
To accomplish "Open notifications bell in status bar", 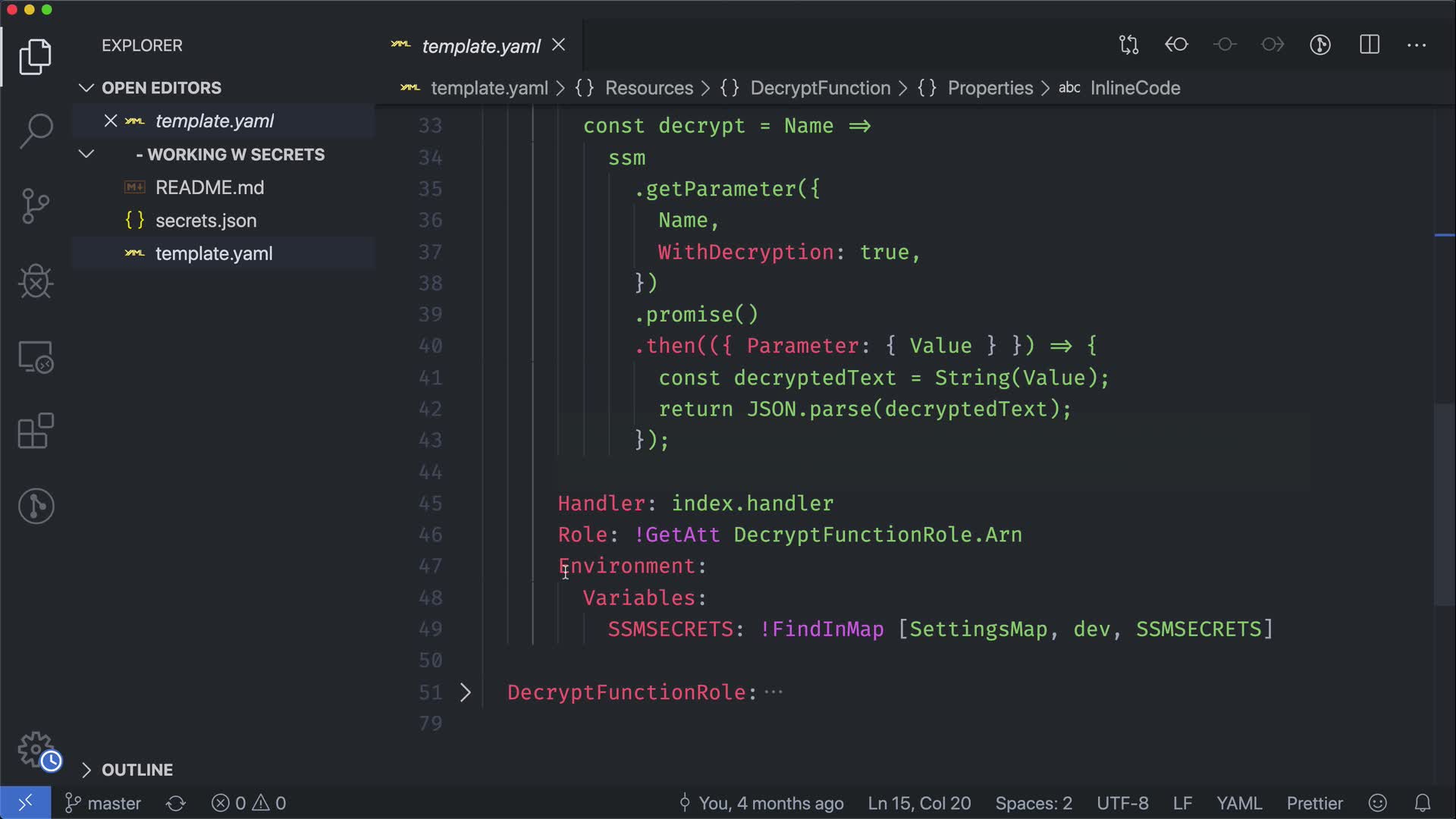I will pos(1423,803).
